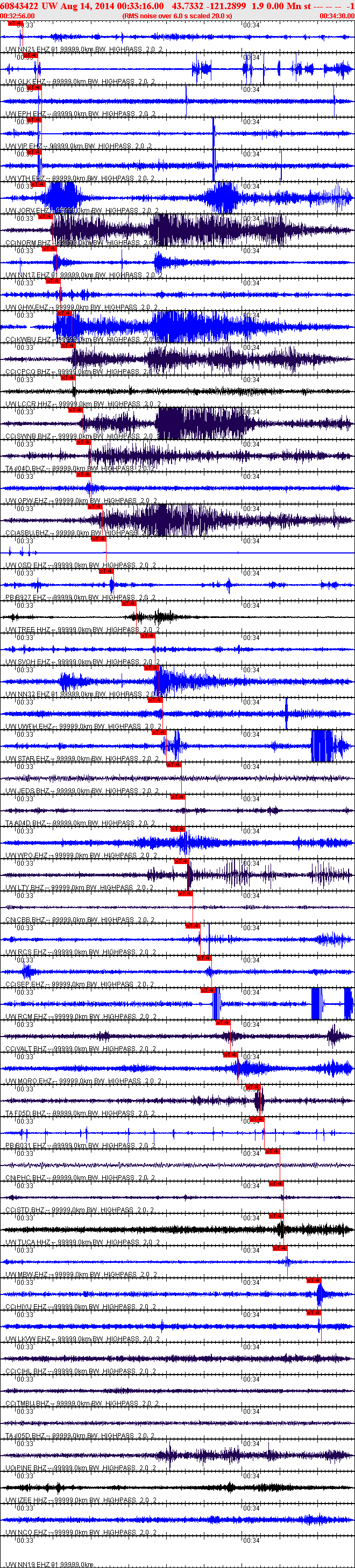Click the red pick marker above the KWBU trace
This screenshot has height=1568, width=355.
pyautogui.click(x=64, y=313)
